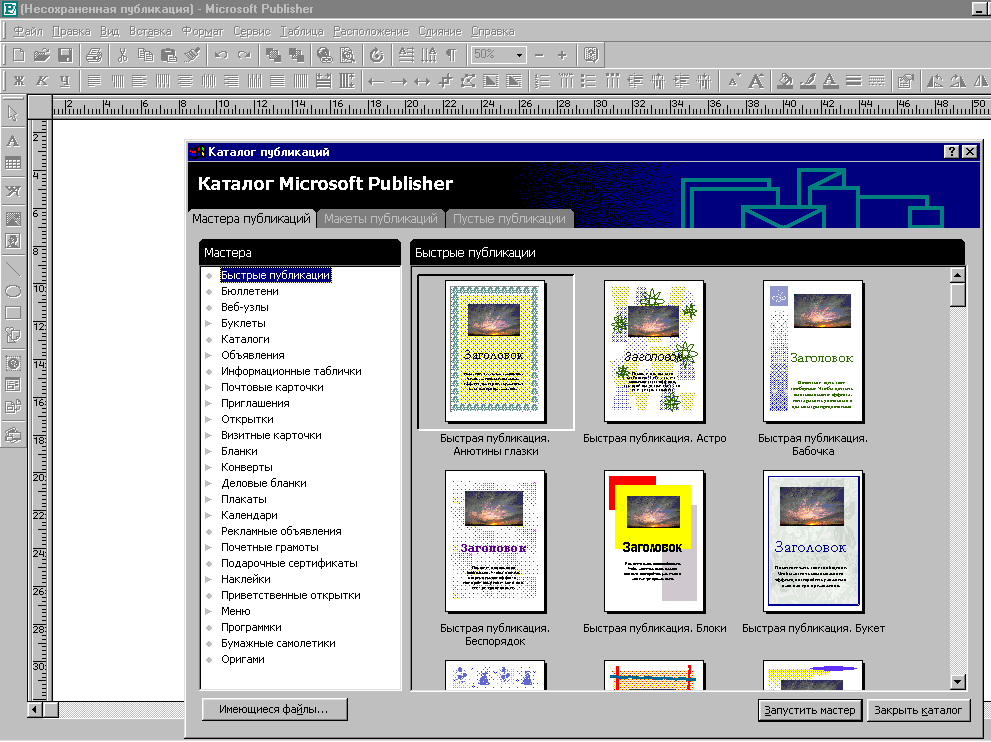Select the Text Frame tool
Viewport: 991px width, 742px height.
[x=13, y=141]
